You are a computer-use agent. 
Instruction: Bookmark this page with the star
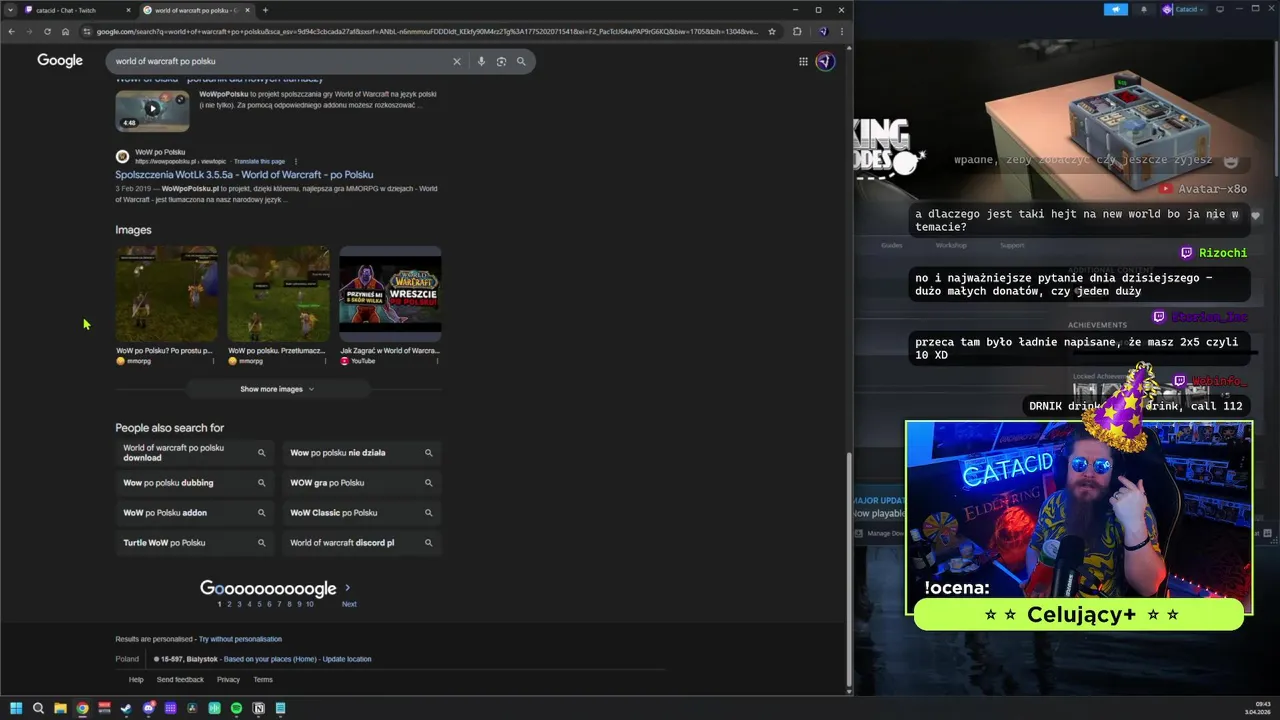771,31
